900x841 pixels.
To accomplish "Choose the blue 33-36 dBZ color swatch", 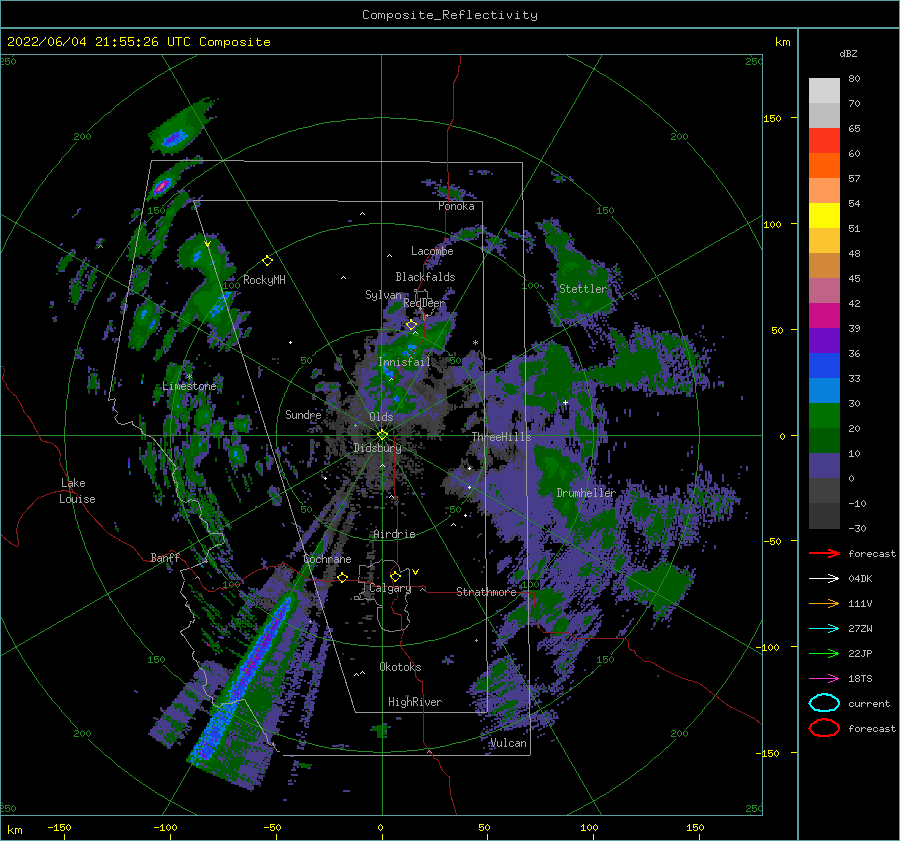I will [x=824, y=366].
